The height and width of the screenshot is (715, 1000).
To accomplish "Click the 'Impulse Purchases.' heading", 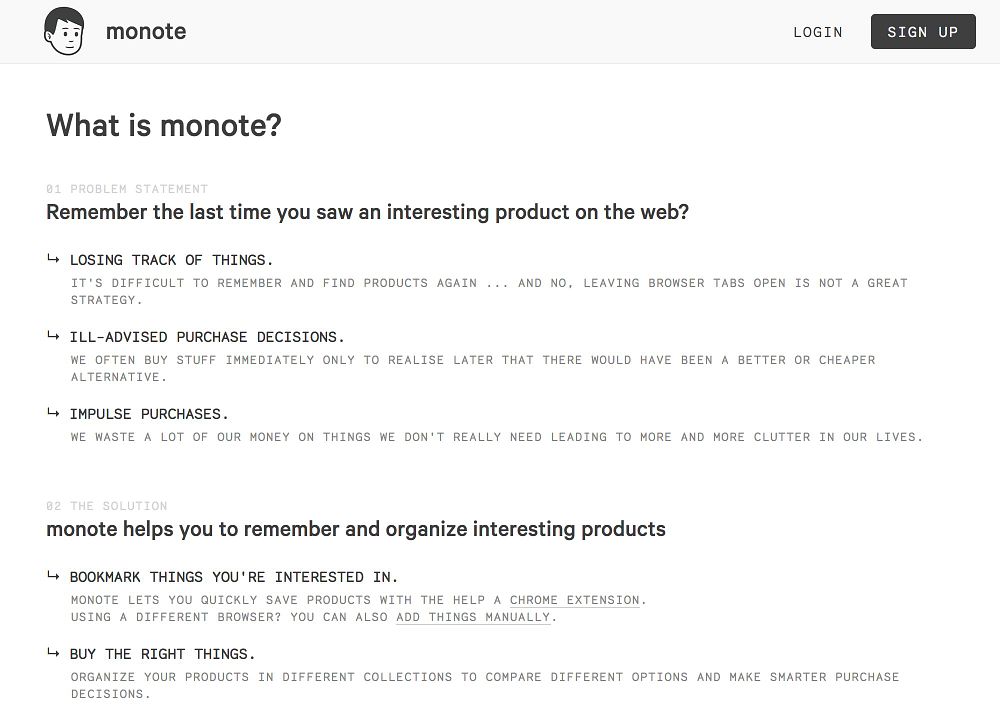I will click(x=149, y=414).
